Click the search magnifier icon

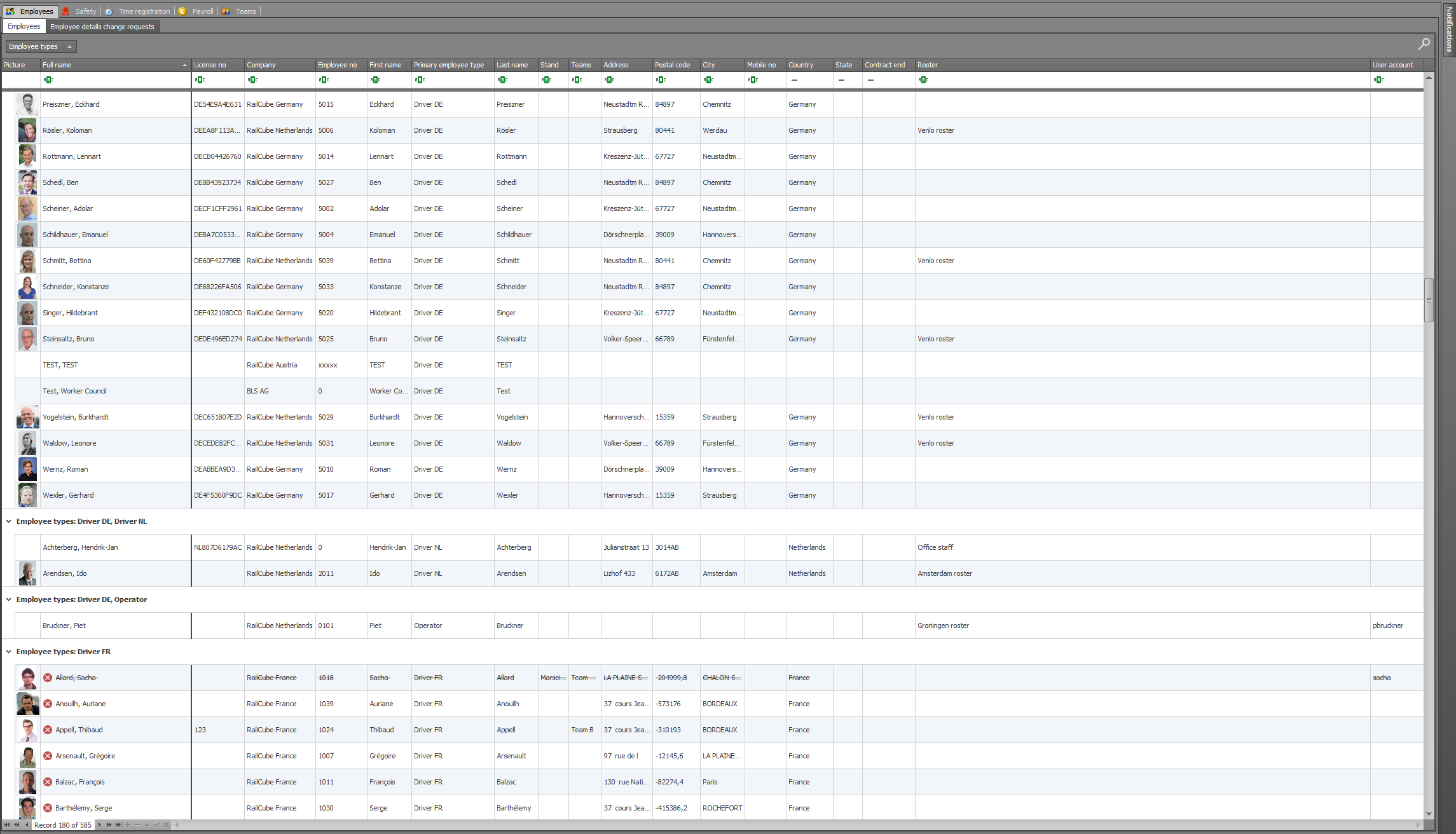[x=1424, y=44]
